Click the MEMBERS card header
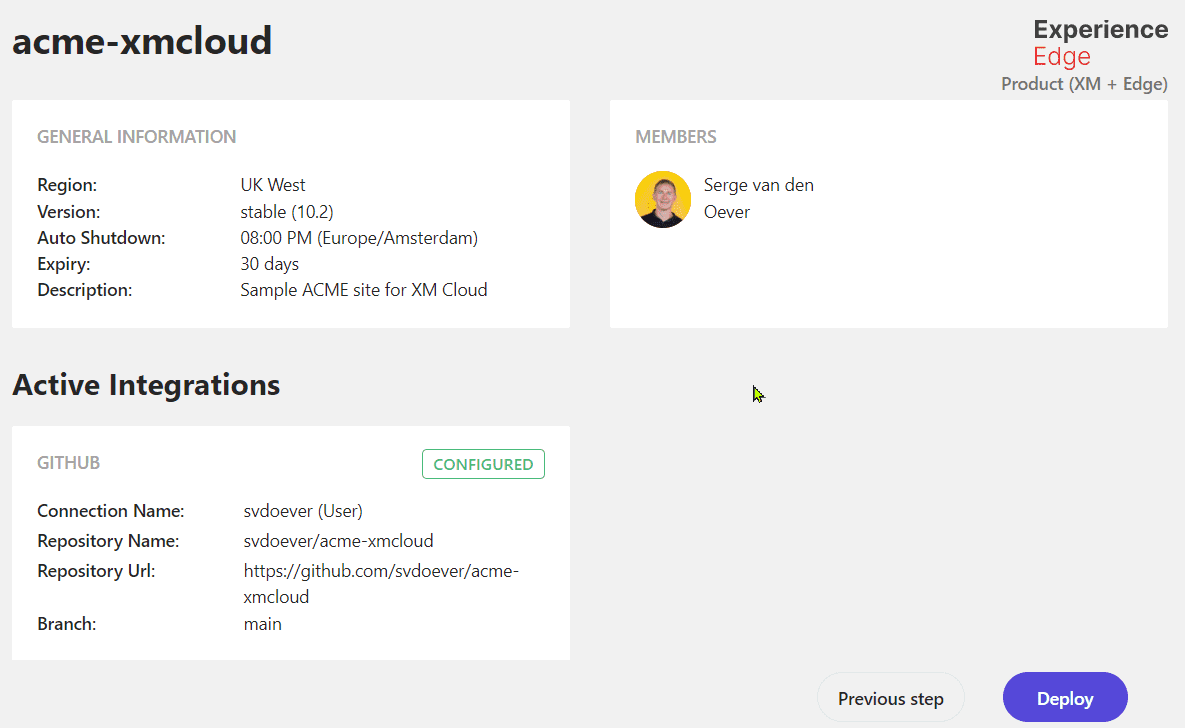This screenshot has width=1185, height=728. tap(676, 137)
